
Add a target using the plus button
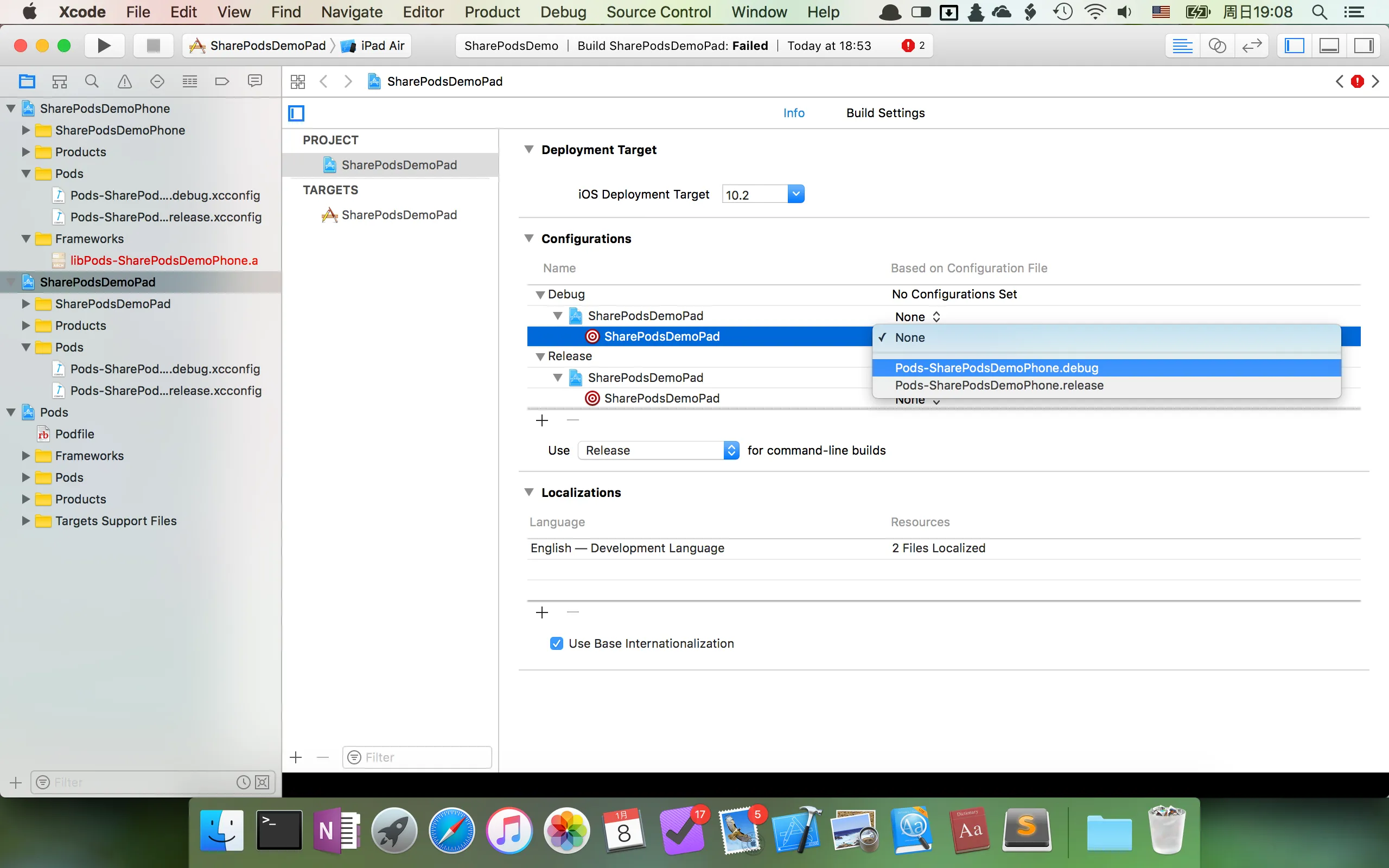(x=296, y=757)
